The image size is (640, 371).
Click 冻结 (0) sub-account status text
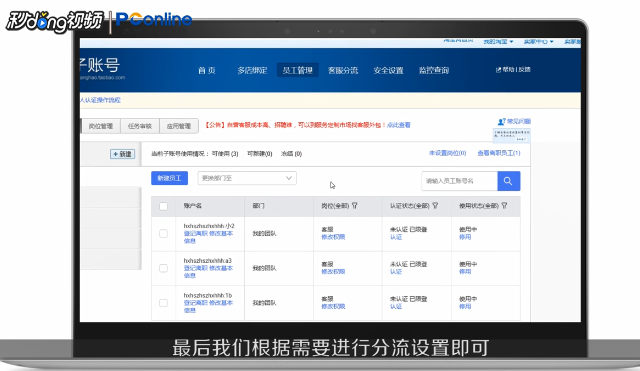pos(291,154)
